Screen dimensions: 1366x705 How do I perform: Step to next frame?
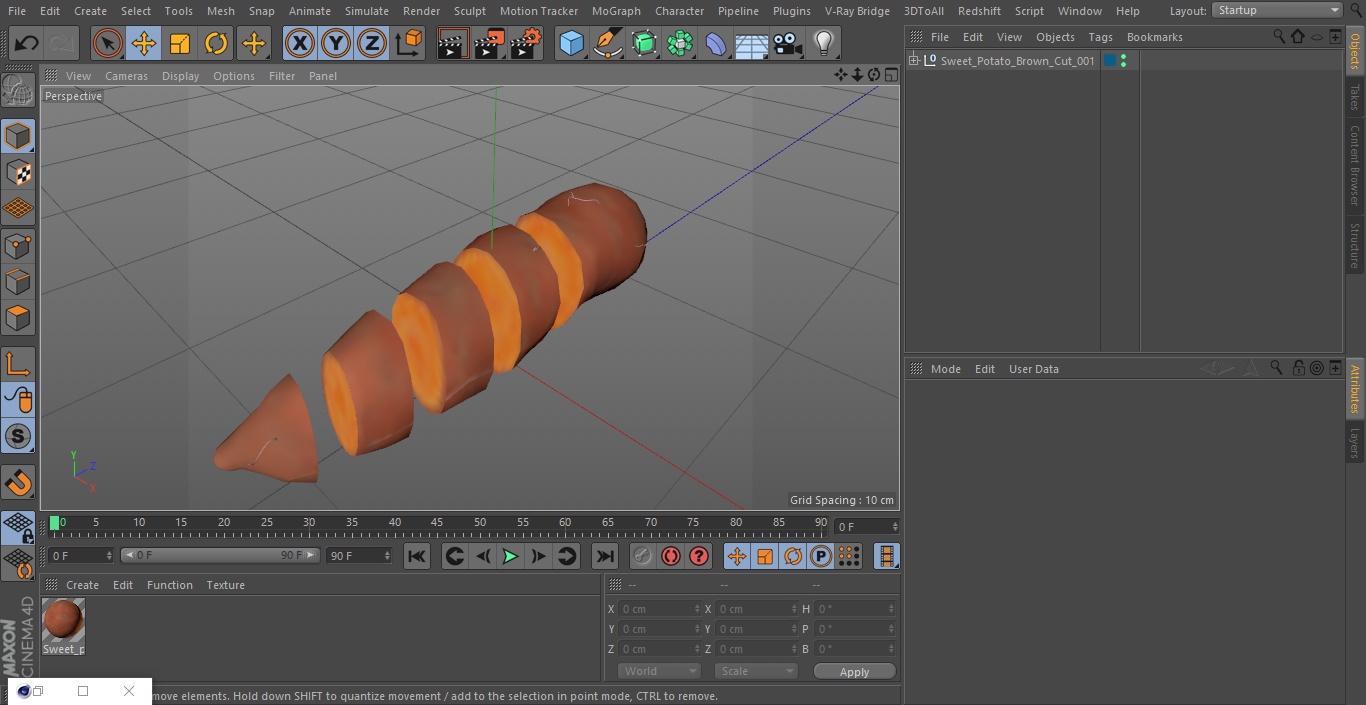click(538, 556)
